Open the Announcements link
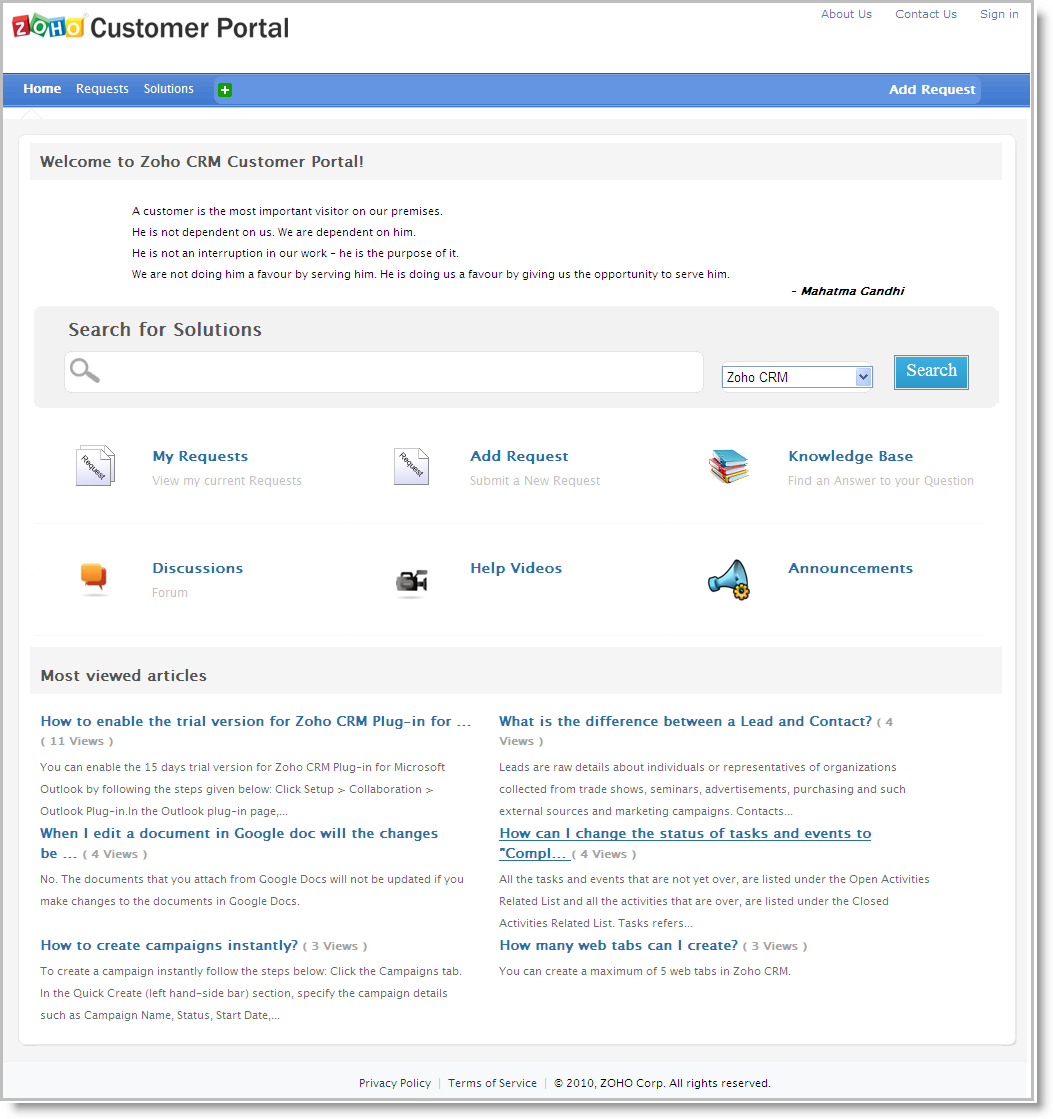This screenshot has width=1053, height=1119. point(850,568)
